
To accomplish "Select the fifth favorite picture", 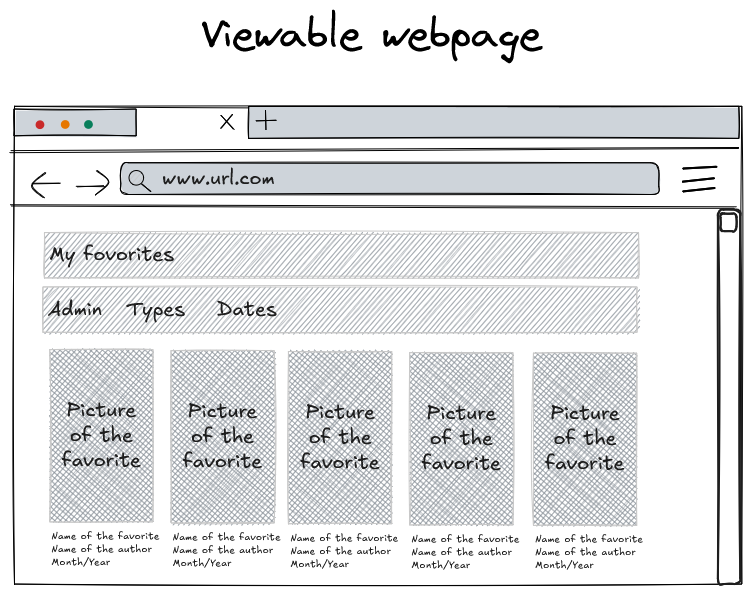I will [584, 438].
